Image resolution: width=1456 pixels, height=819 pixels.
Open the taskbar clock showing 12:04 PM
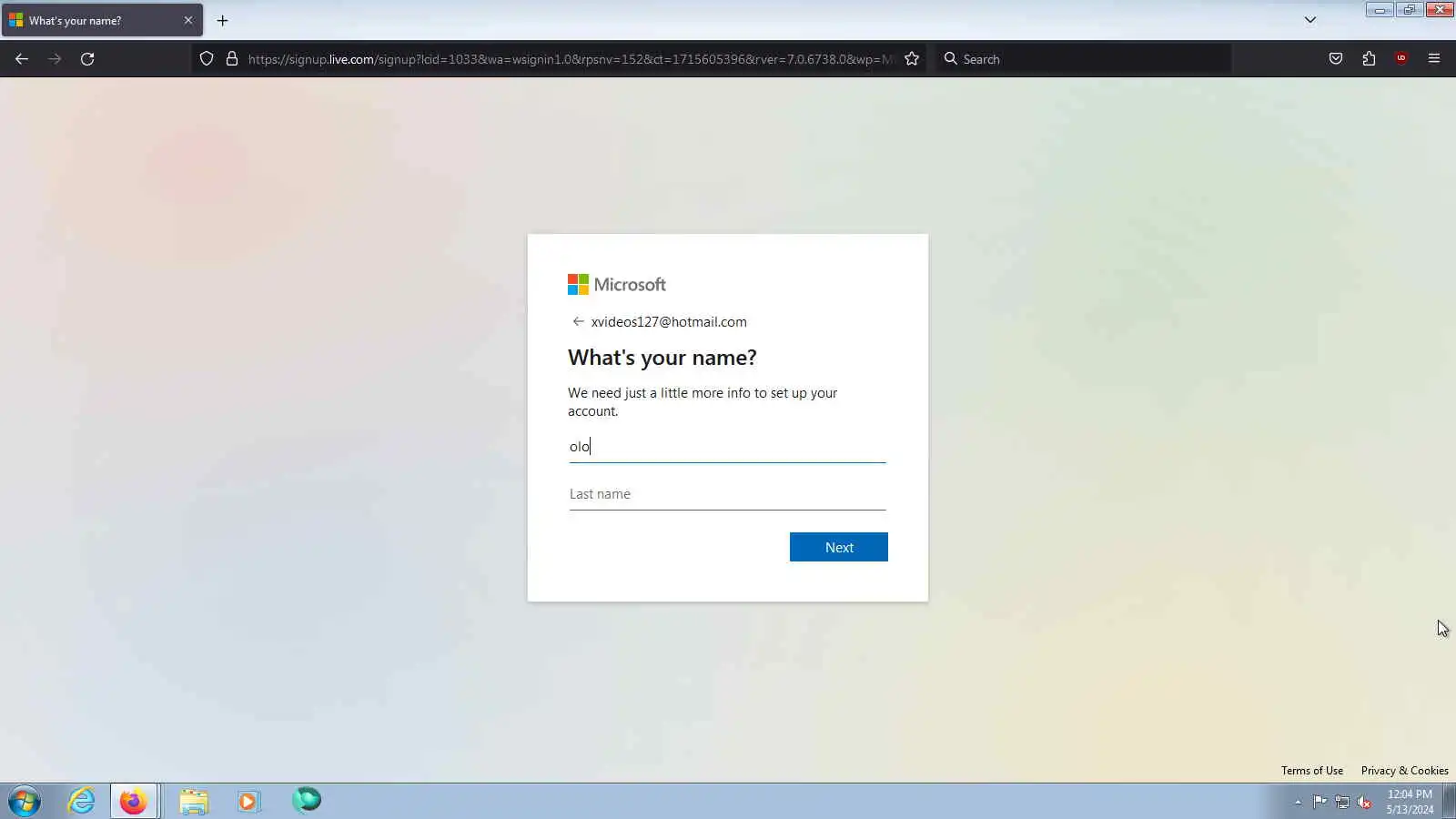click(x=1410, y=802)
